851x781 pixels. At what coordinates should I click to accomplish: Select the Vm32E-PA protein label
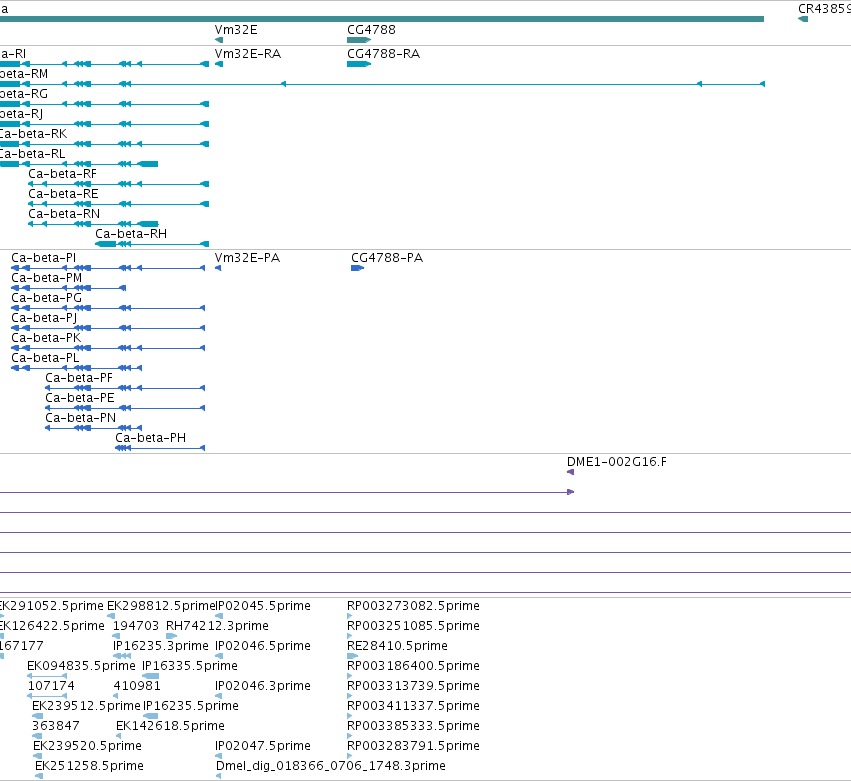coord(247,258)
